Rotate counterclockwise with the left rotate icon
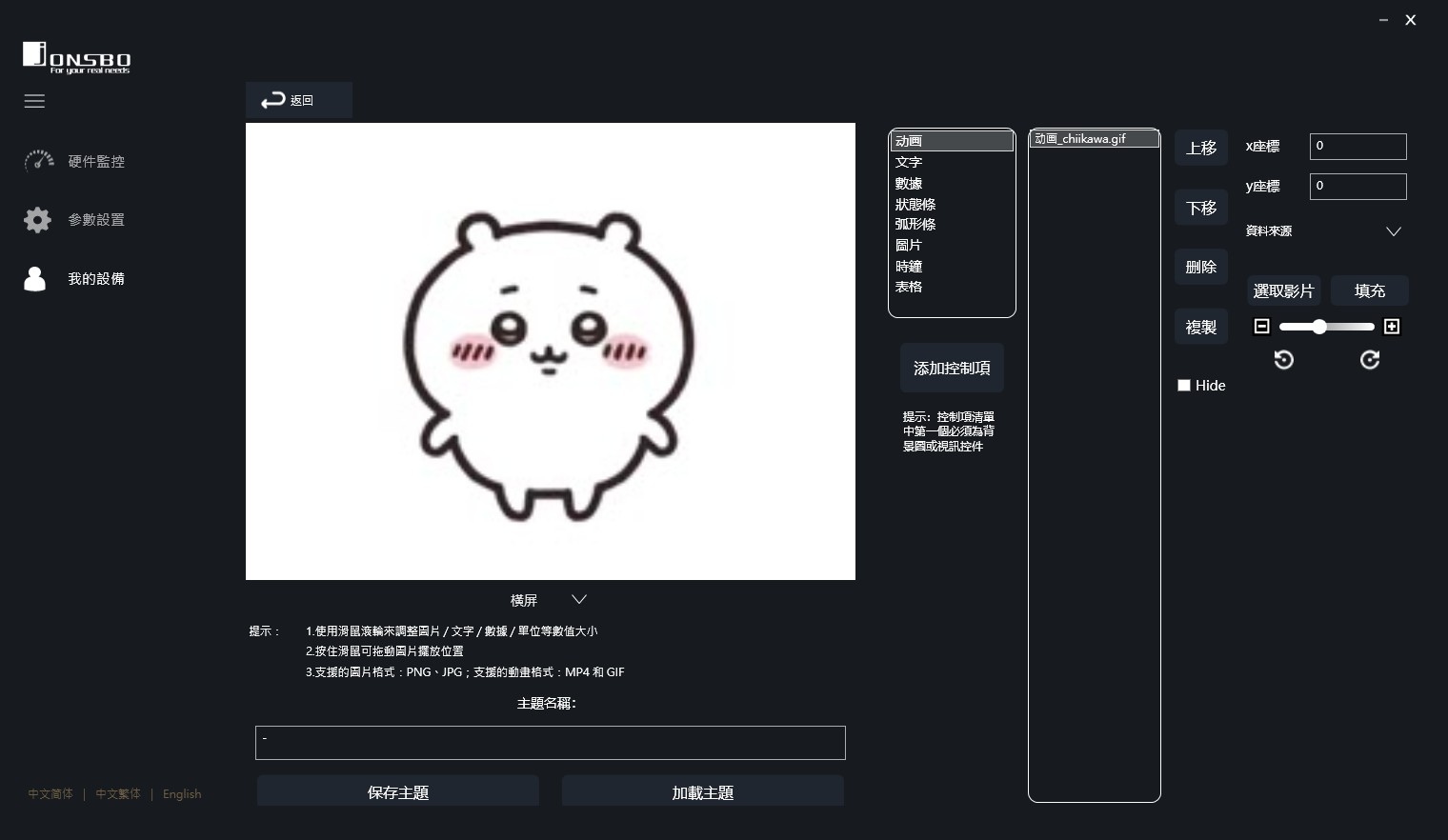 [x=1284, y=360]
